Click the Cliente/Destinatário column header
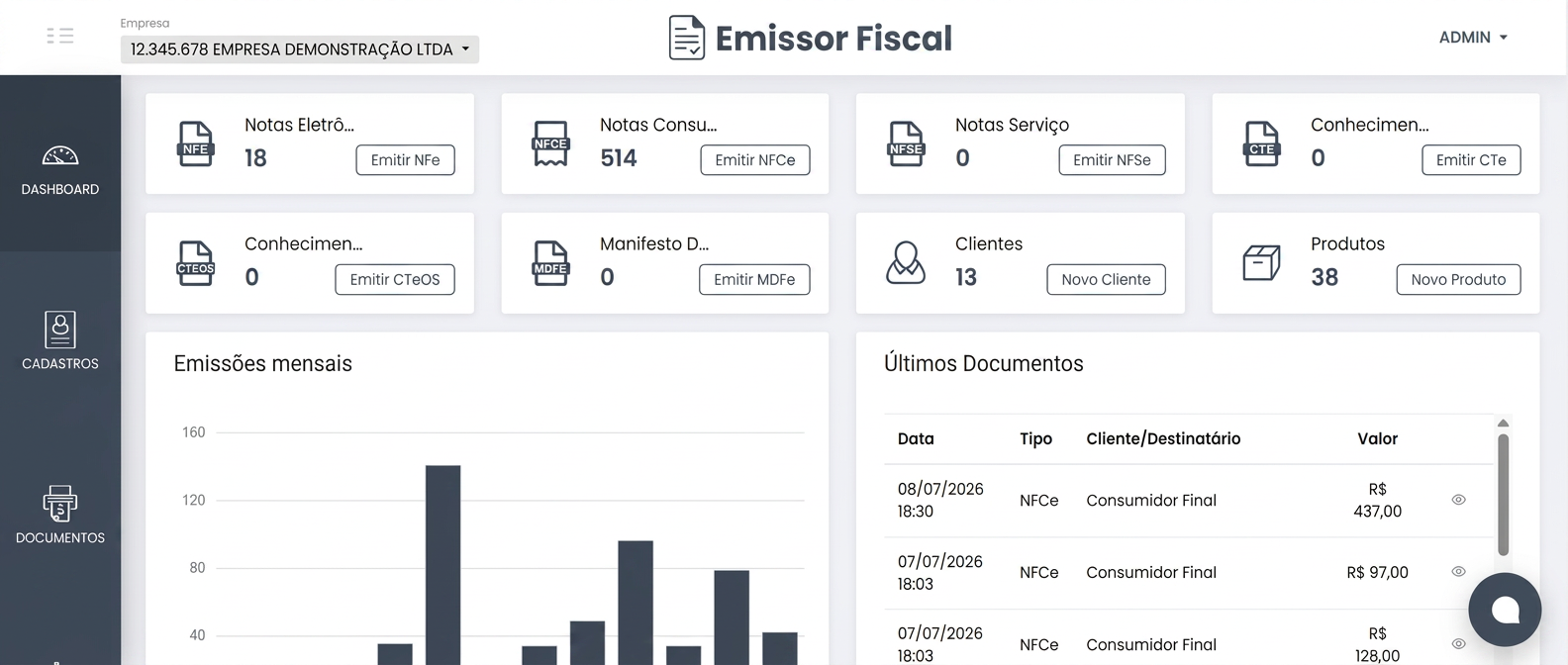Image resolution: width=1568 pixels, height=665 pixels. [1163, 439]
